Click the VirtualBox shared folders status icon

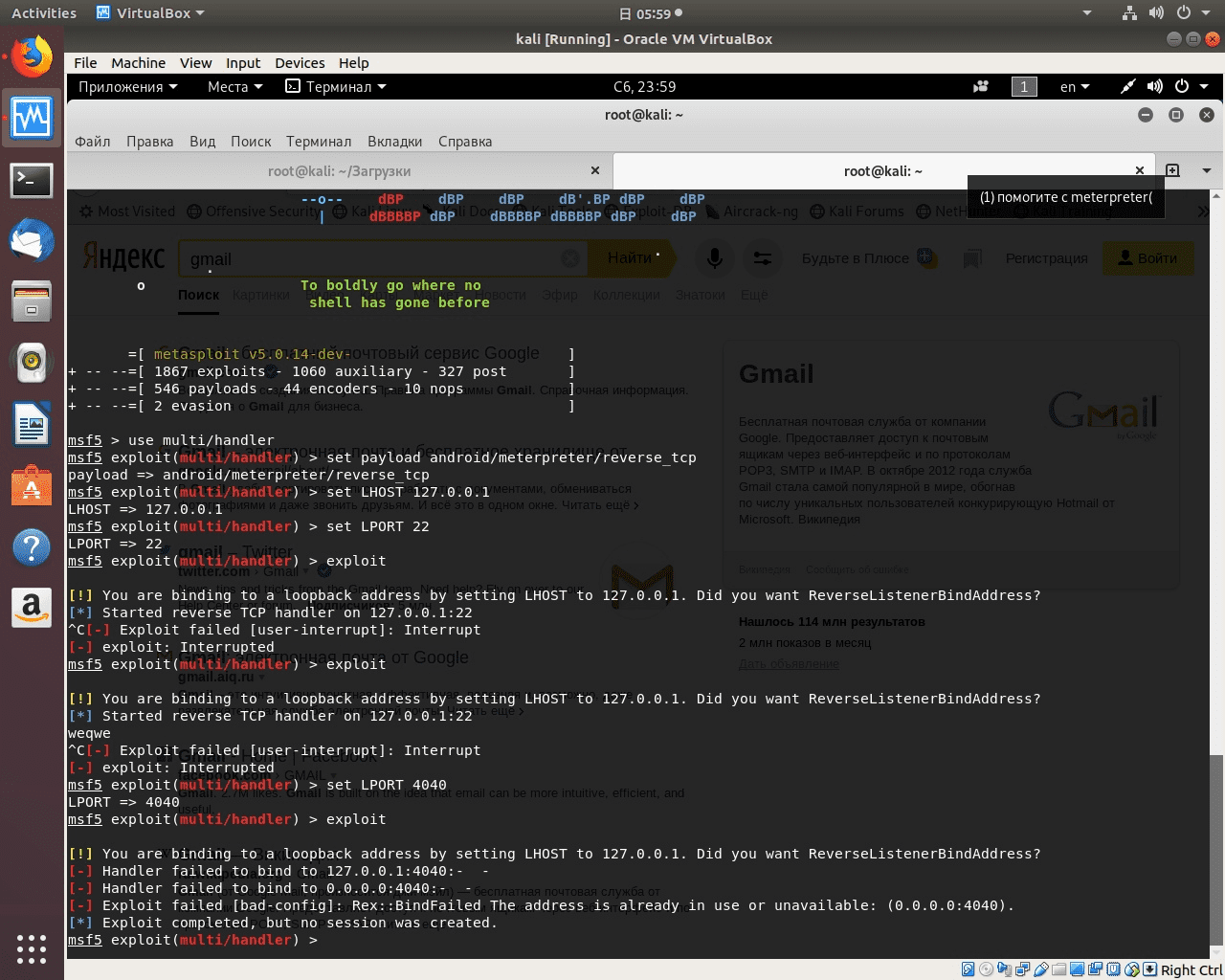click(x=1058, y=969)
